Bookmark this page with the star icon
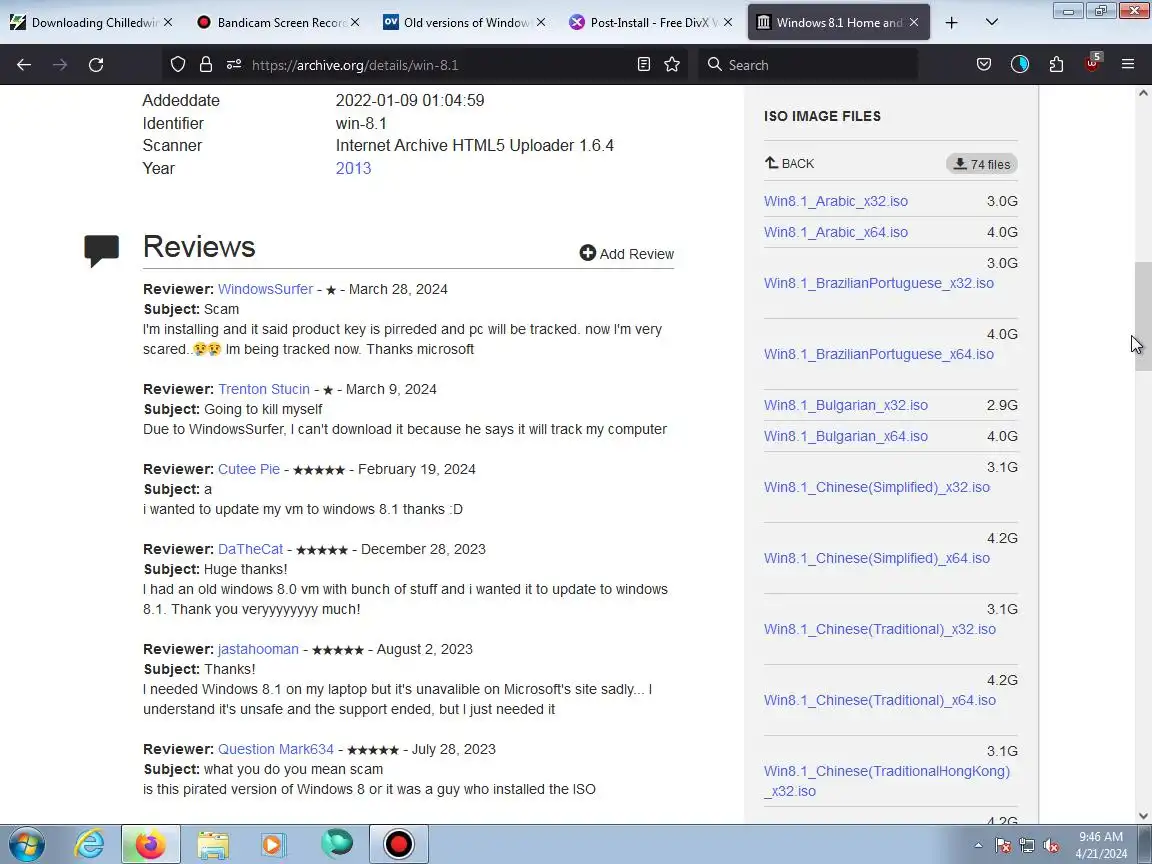This screenshot has width=1152, height=864. [672, 65]
